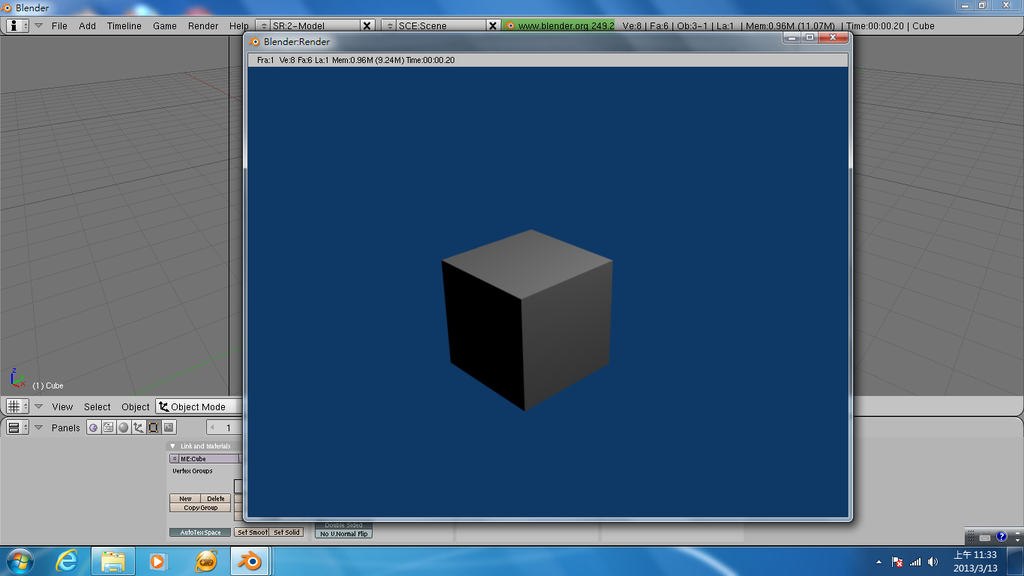Open the media player taskbar icon
The image size is (1024, 576).
pos(157,562)
